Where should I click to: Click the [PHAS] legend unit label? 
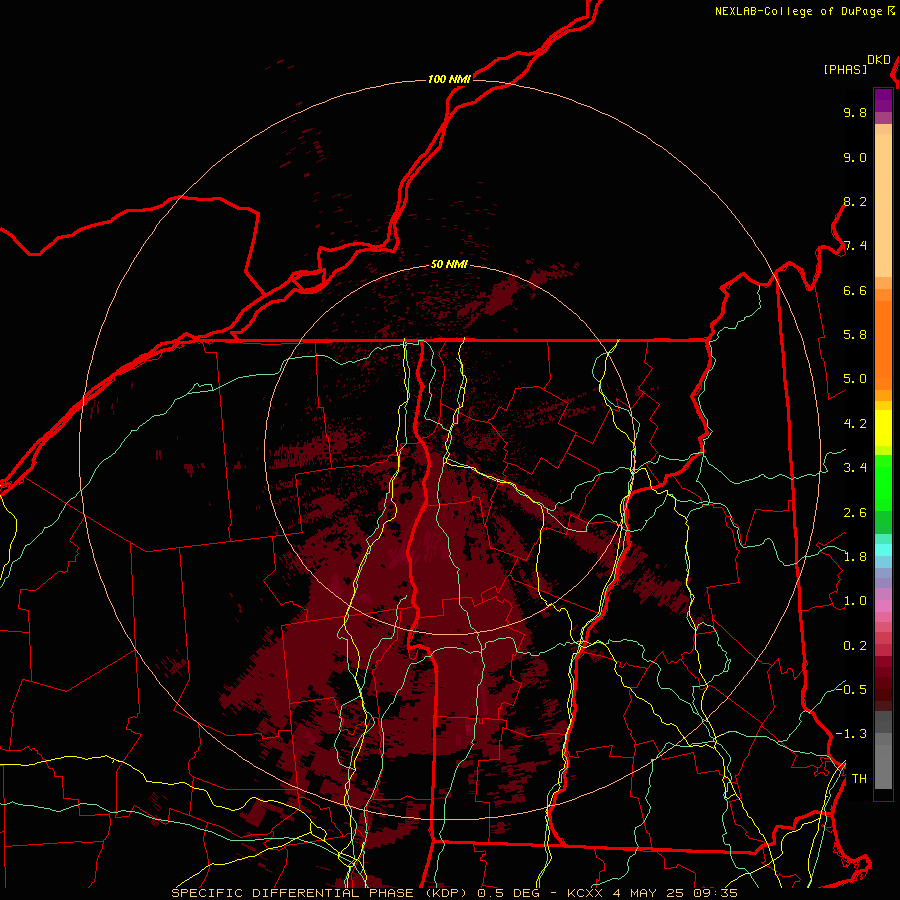(845, 69)
